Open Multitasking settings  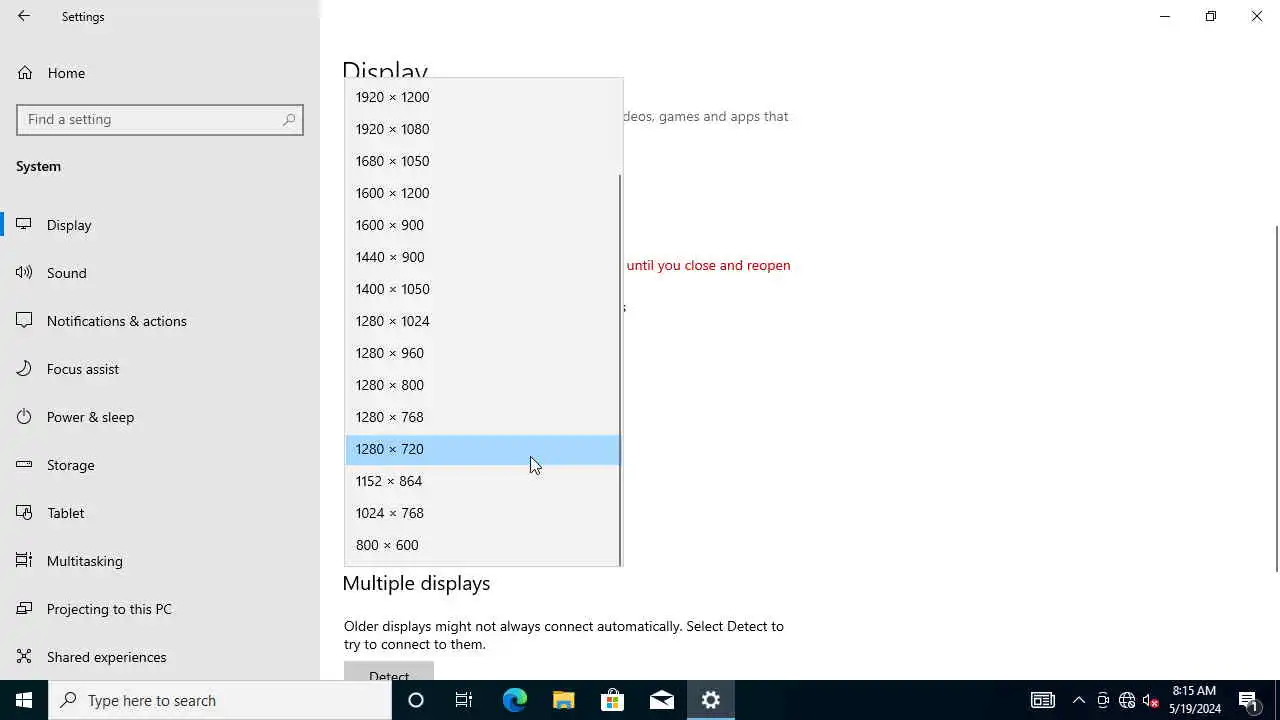[x=160, y=561]
